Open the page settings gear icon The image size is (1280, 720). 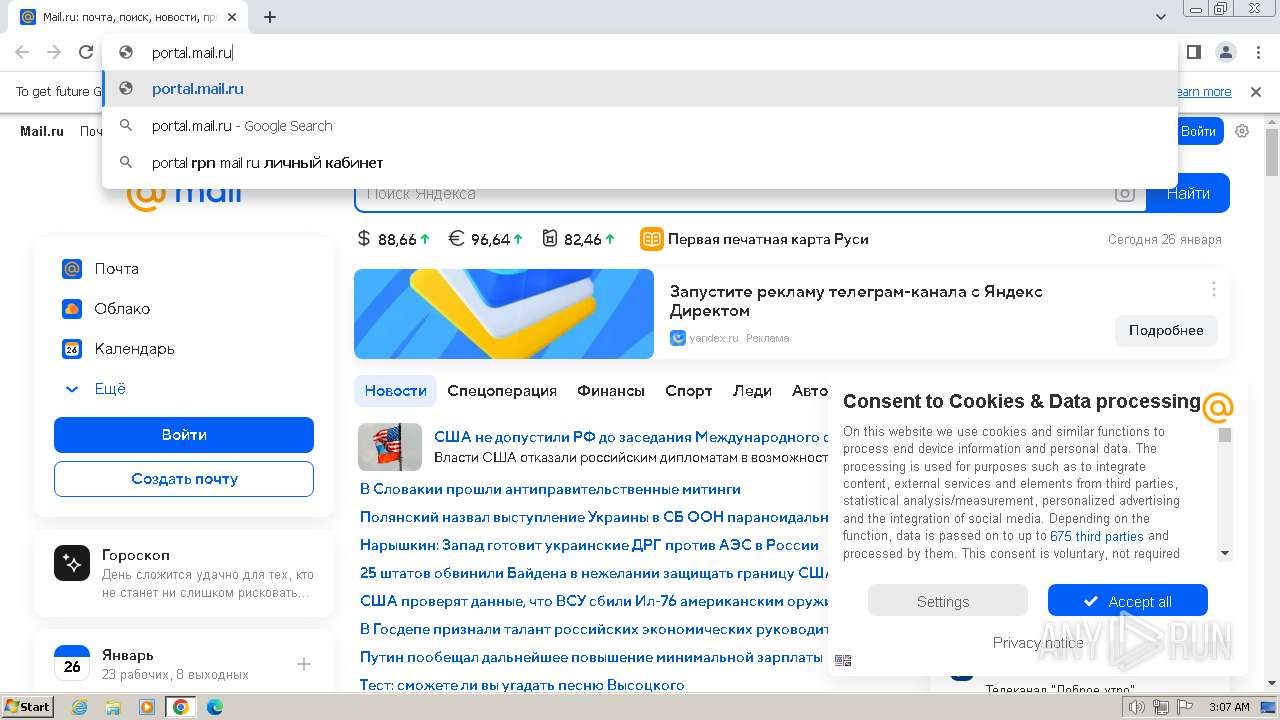[x=1242, y=131]
